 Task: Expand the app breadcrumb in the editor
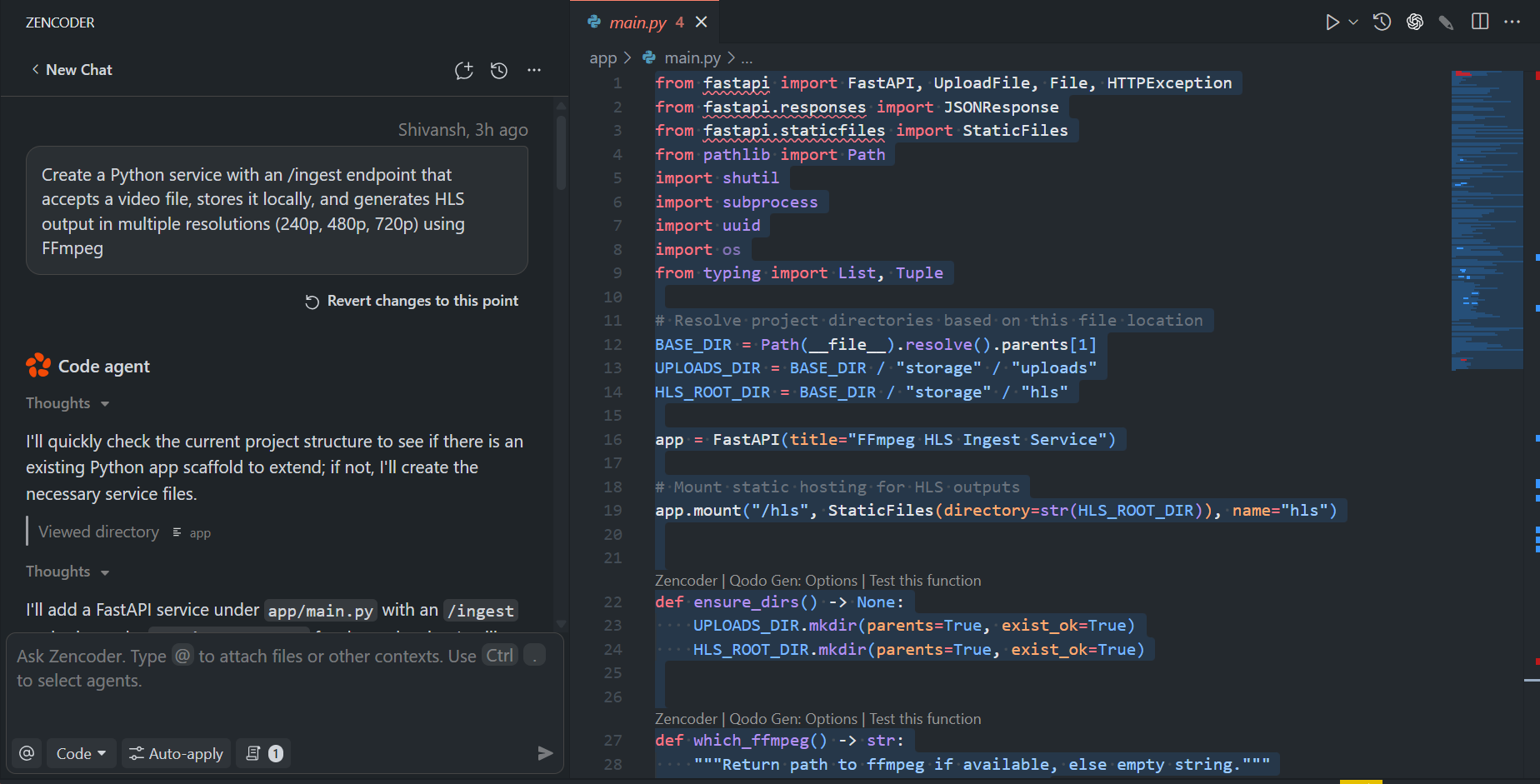click(x=602, y=57)
